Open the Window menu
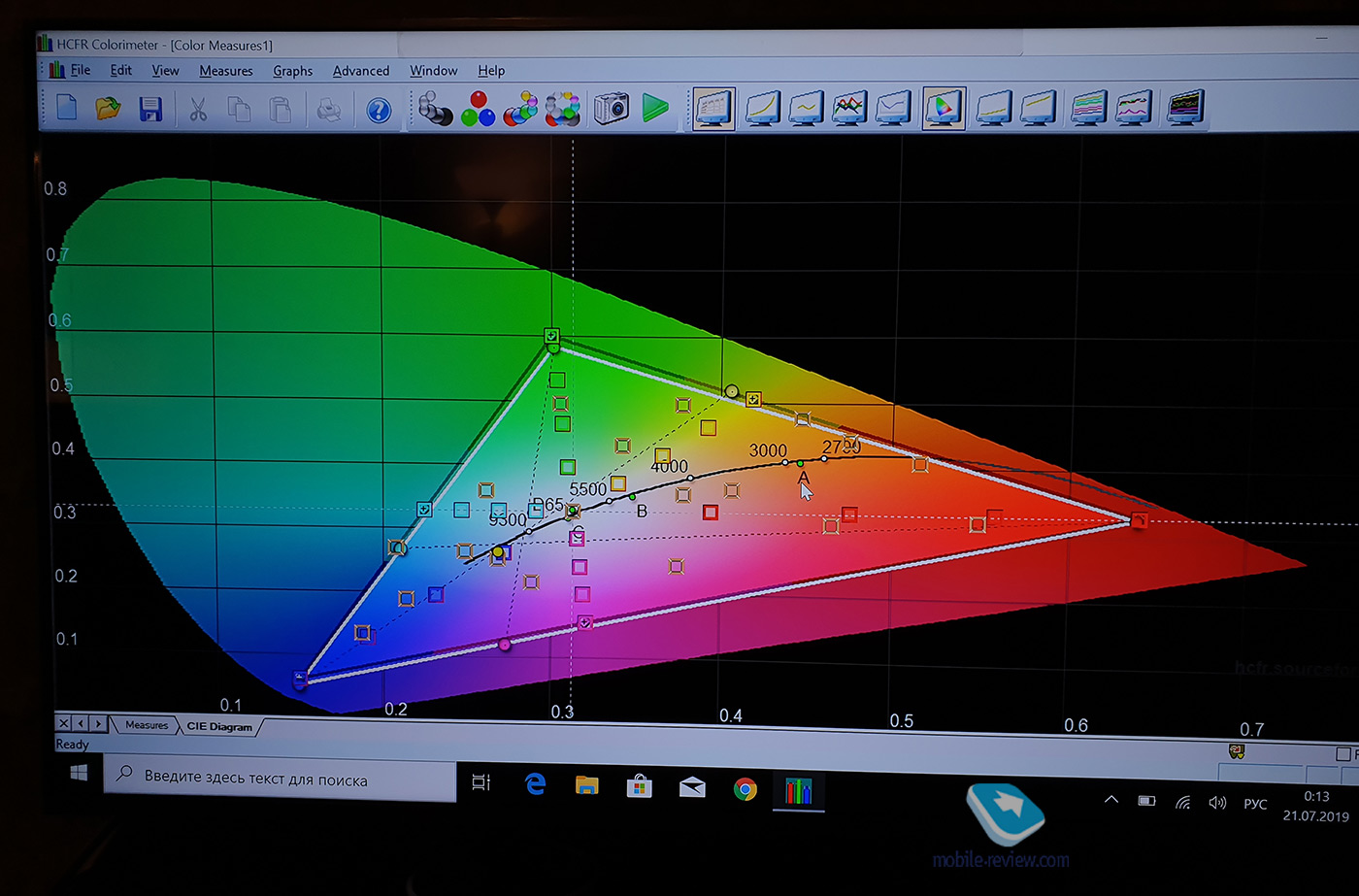This screenshot has height=896, width=1359. [x=433, y=71]
